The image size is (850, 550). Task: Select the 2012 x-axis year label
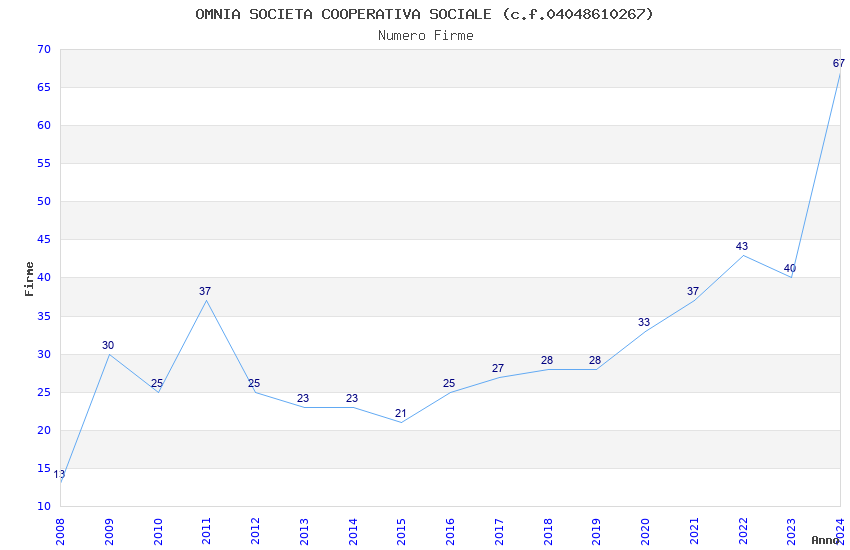[255, 530]
